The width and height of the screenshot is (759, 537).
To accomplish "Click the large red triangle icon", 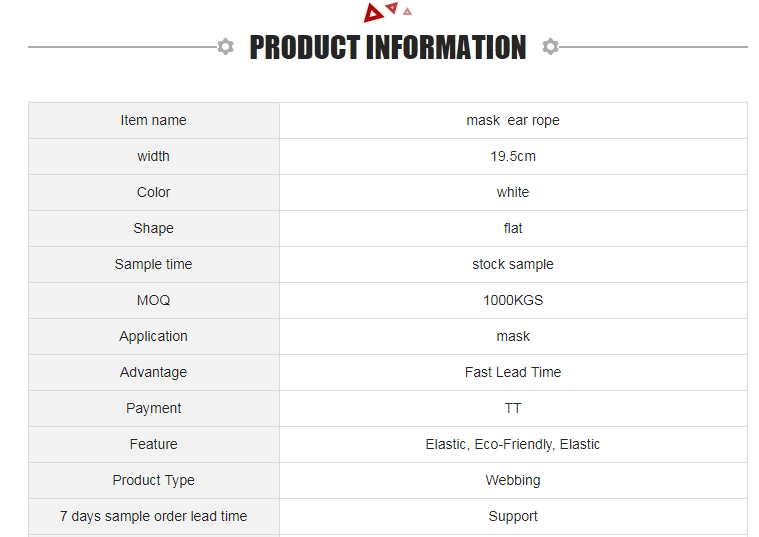I will pyautogui.click(x=373, y=13).
